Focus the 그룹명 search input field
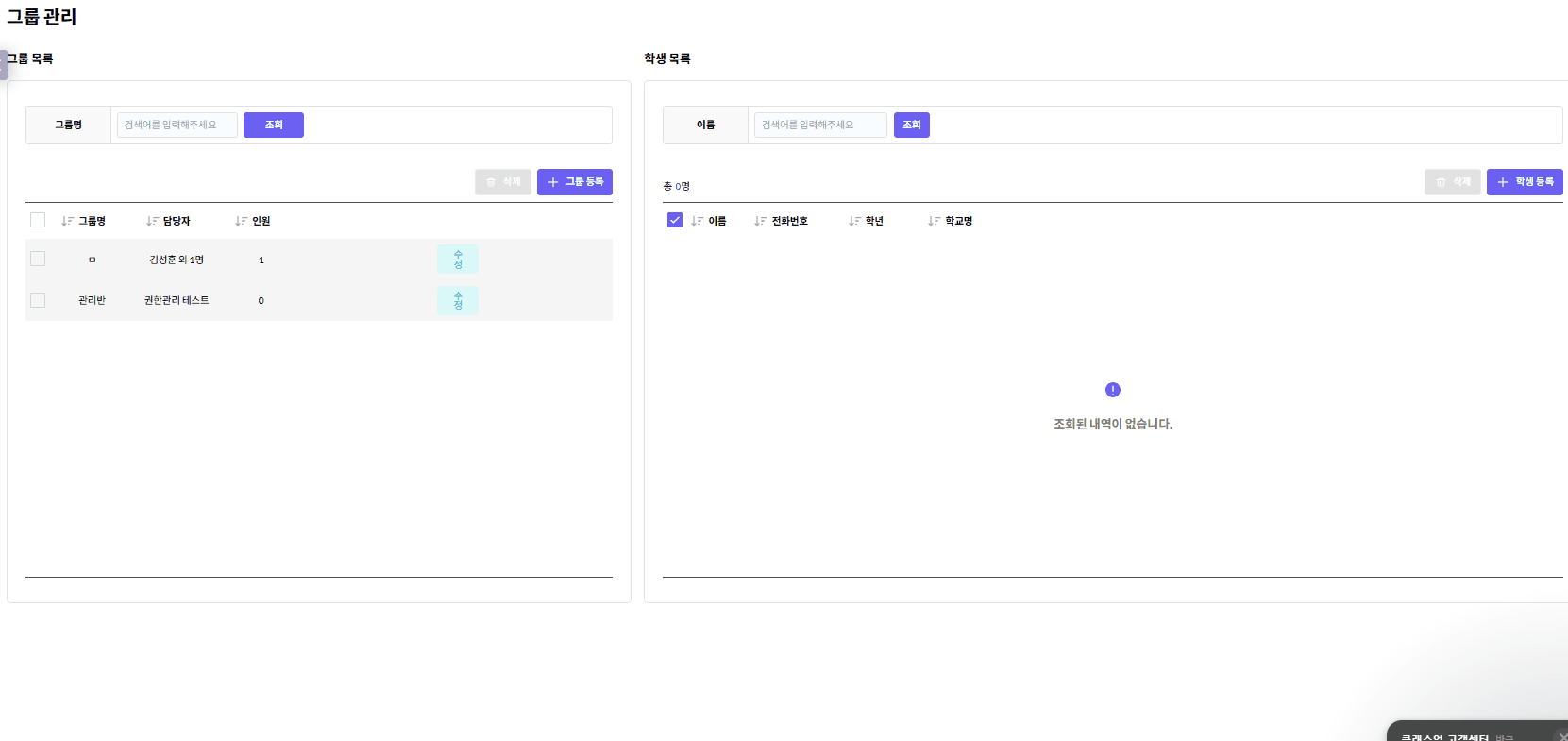The width and height of the screenshot is (1568, 741). [x=177, y=125]
